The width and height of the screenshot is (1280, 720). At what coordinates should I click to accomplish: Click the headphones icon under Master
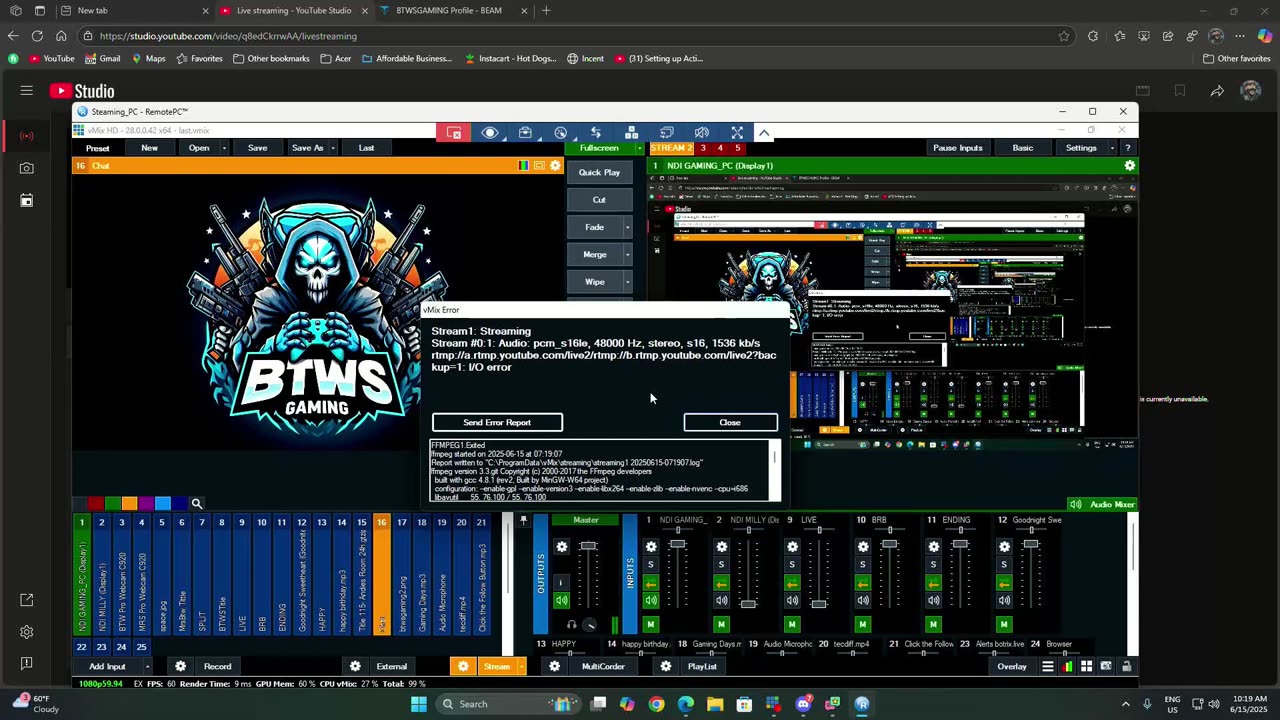pyautogui.click(x=571, y=625)
